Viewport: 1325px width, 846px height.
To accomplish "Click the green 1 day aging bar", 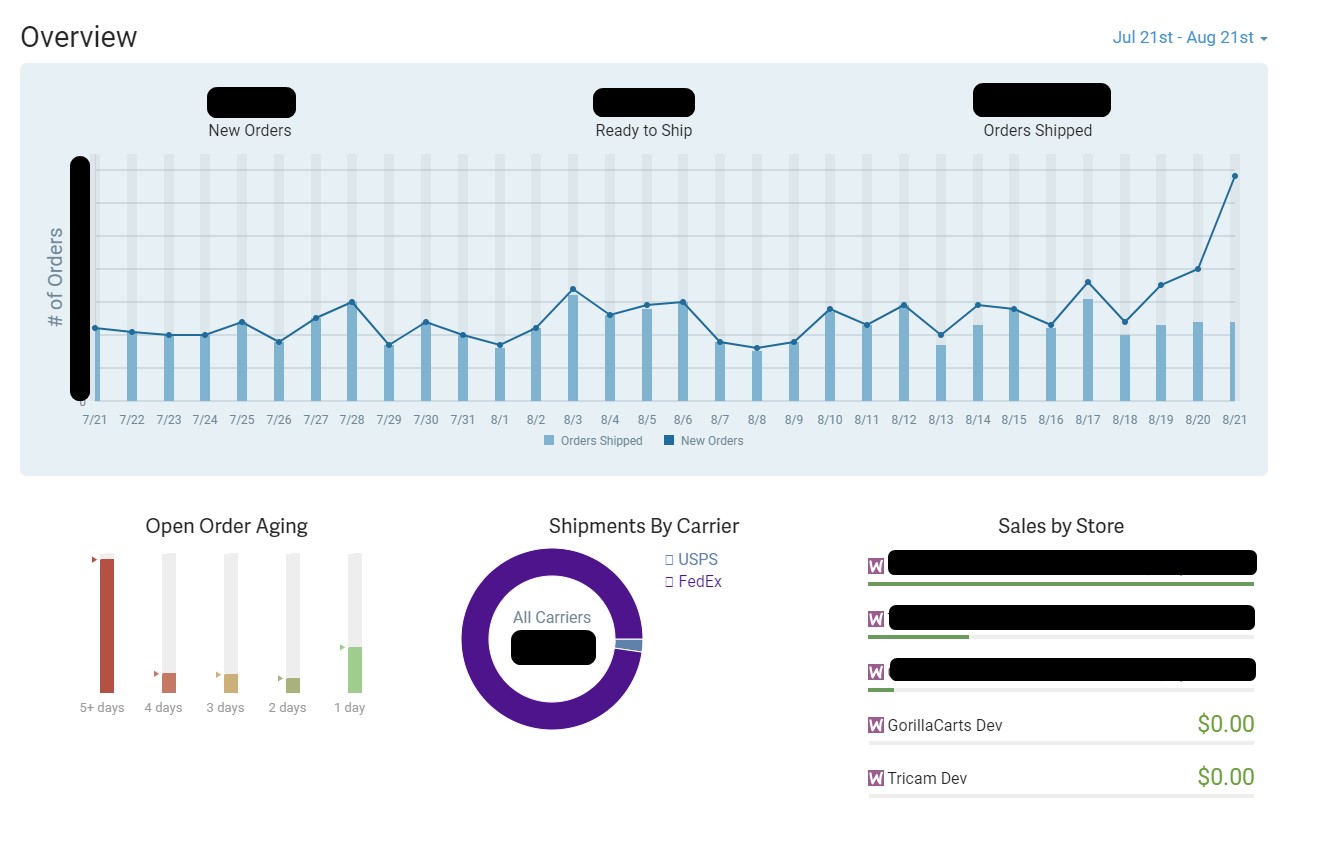I will click(355, 670).
